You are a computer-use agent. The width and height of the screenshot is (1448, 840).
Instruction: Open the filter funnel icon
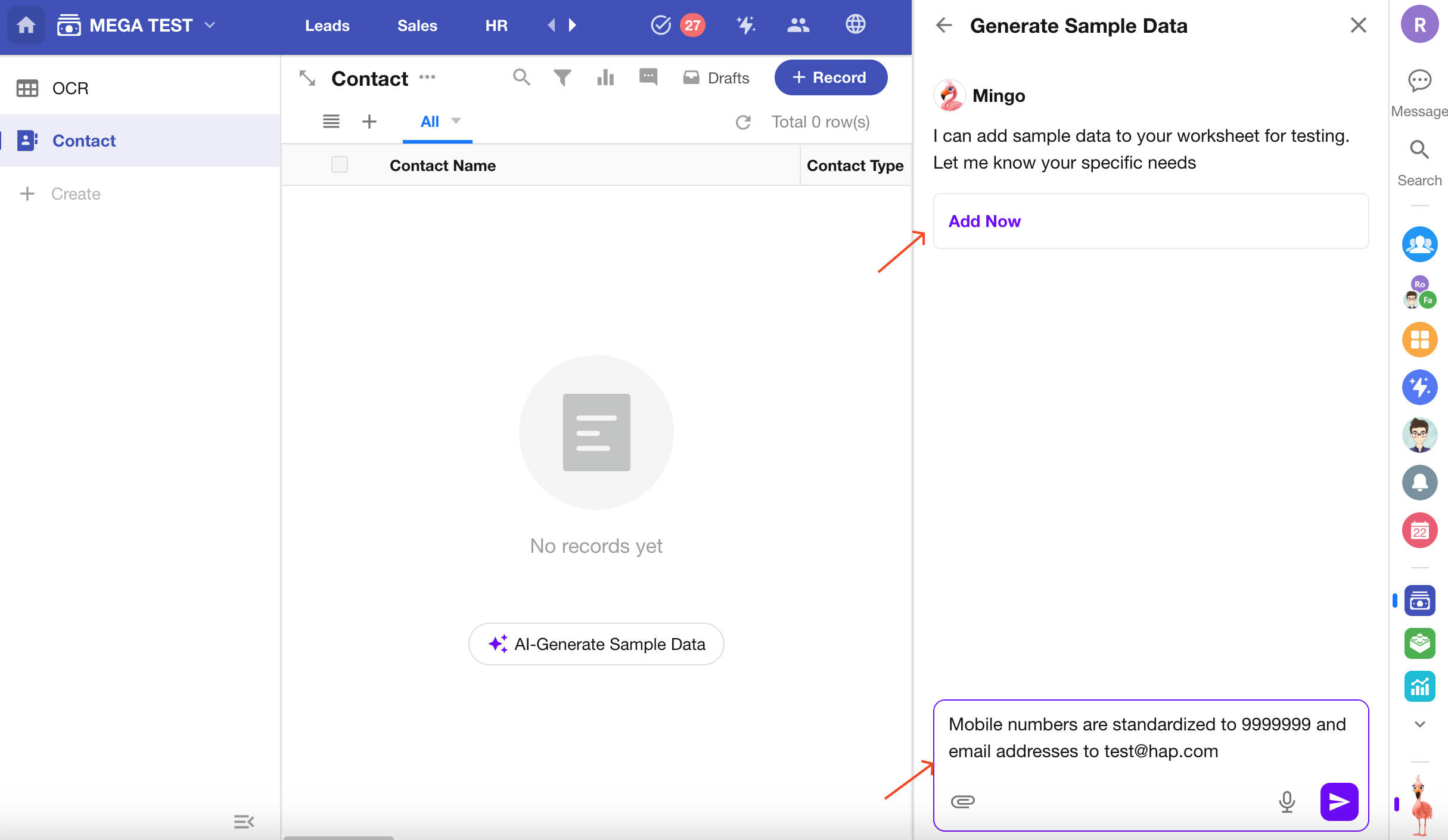(562, 77)
